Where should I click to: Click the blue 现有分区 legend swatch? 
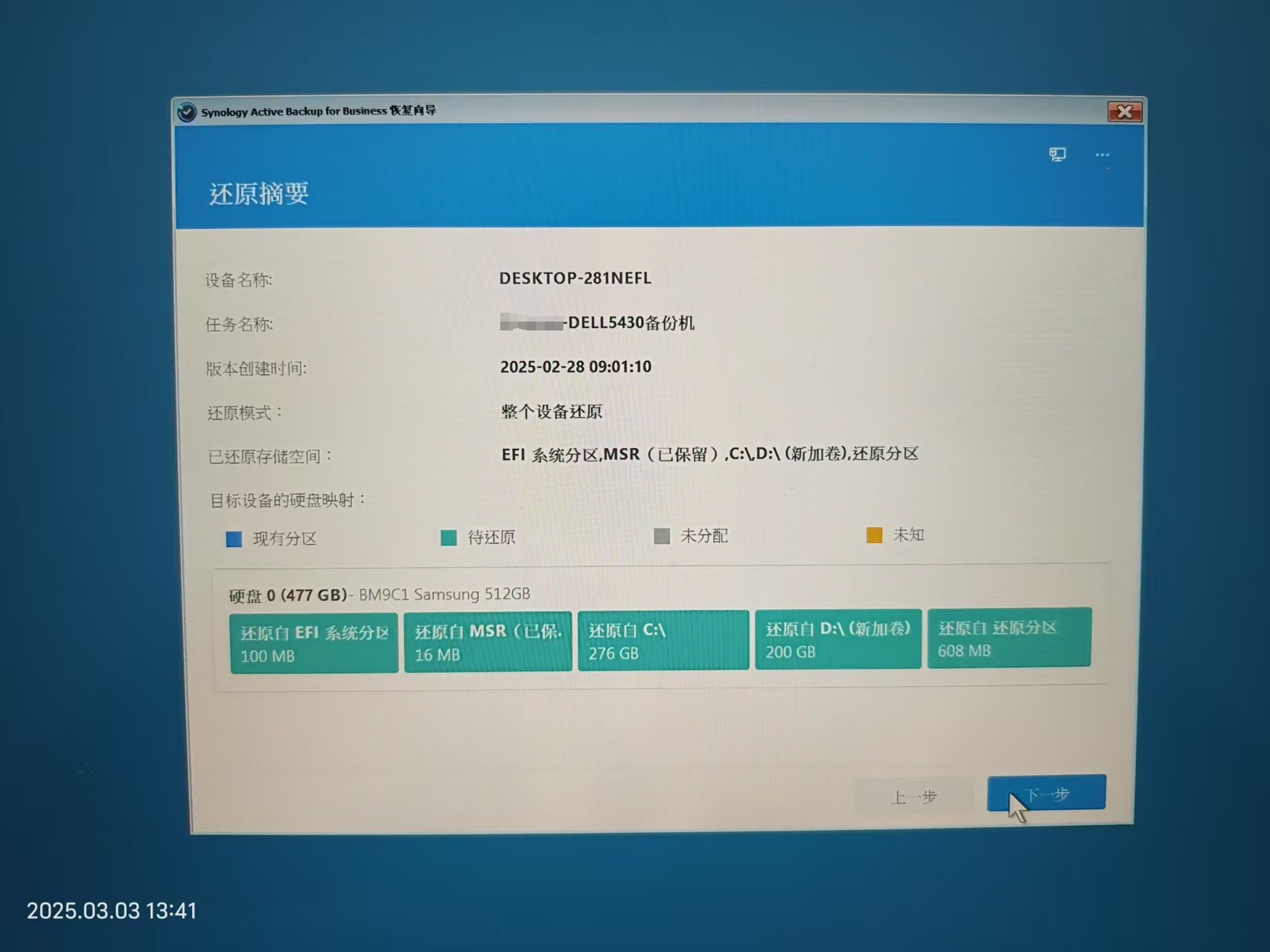[x=234, y=539]
